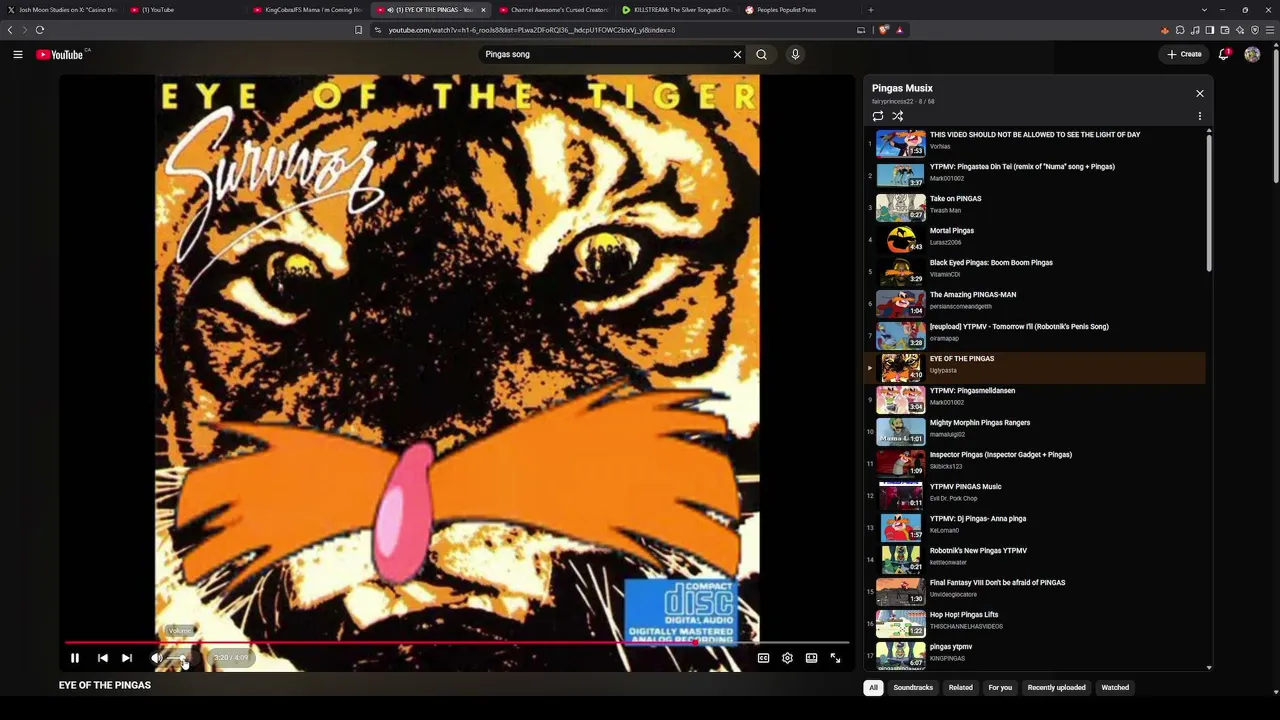Play 'Robotnik's New Pingas YTPMV'
Screen dimensions: 1280x720
pyautogui.click(x=1035, y=558)
